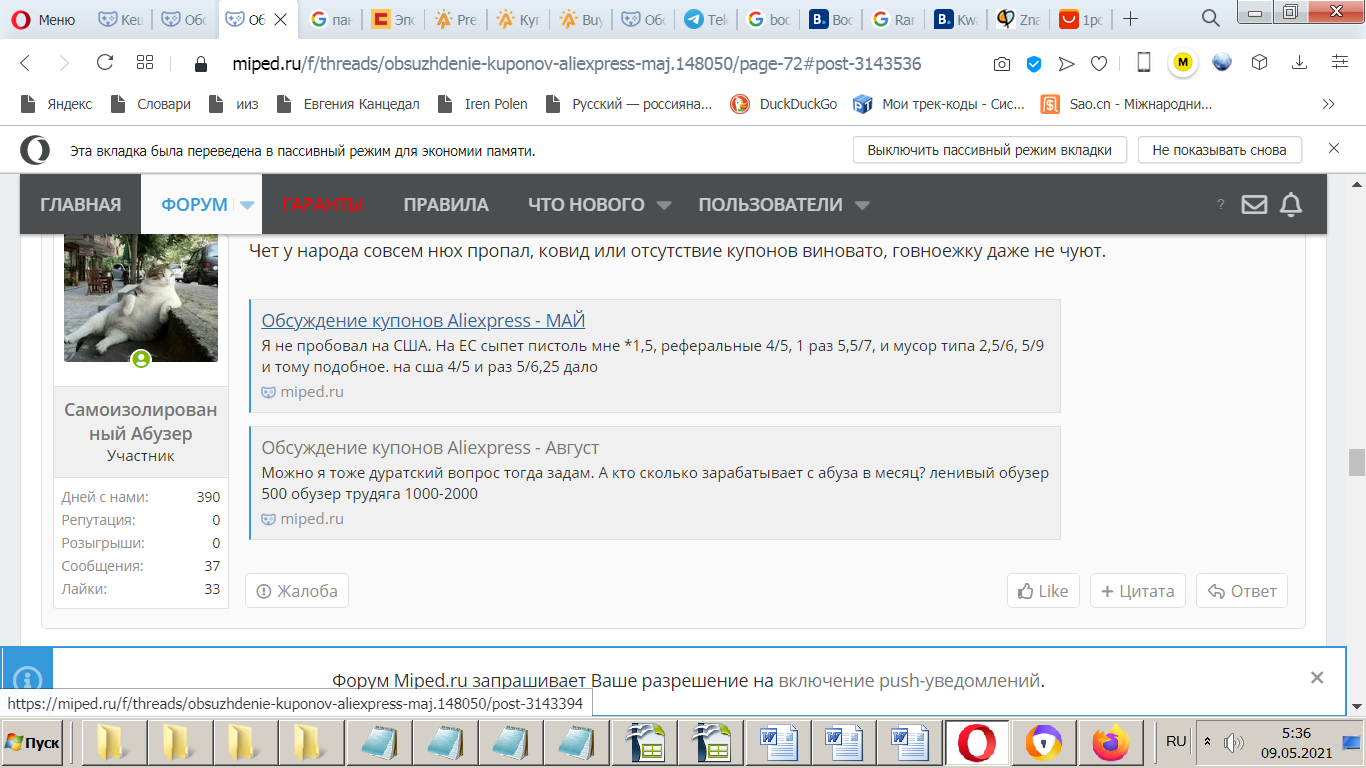Switch to the 'Pre' tab
Screen dimensions: 1366x768
(x=459, y=19)
